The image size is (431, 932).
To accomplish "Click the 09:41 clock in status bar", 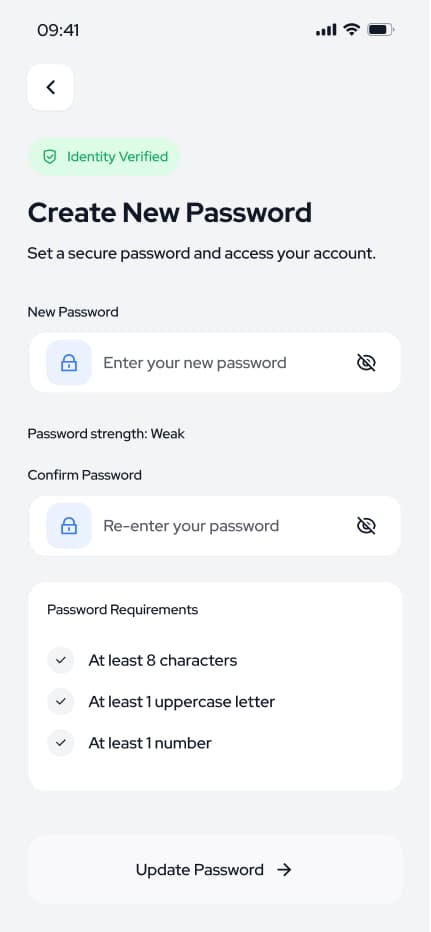I will tap(58, 30).
